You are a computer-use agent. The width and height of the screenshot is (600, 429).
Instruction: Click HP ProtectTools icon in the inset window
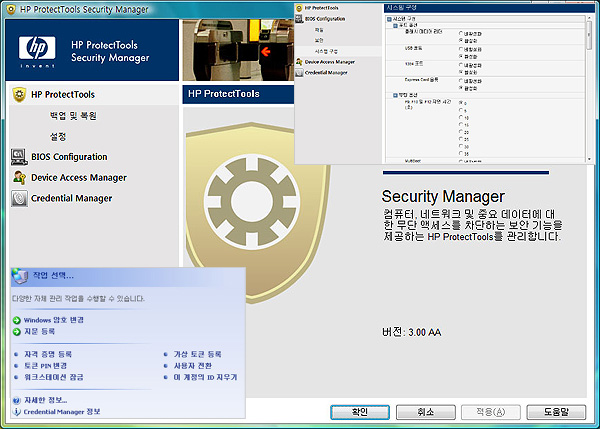[x=299, y=8]
